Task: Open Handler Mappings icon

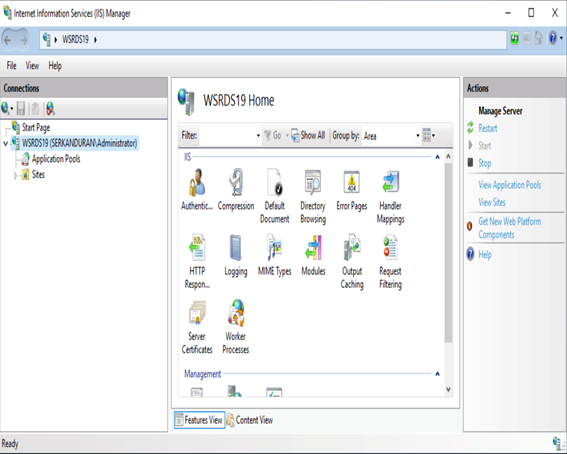Action: click(x=390, y=196)
